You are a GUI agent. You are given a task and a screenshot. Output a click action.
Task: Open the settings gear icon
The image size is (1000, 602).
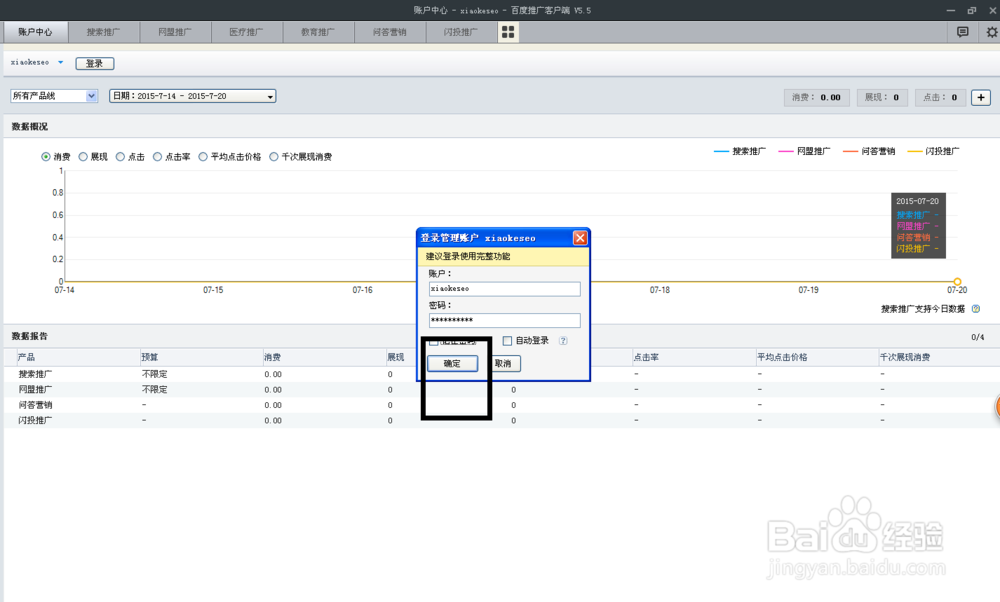[x=992, y=32]
